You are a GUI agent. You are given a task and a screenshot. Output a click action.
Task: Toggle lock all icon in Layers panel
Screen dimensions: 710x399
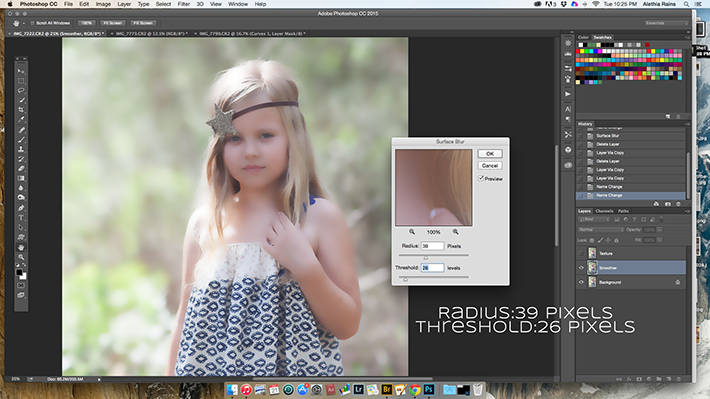pos(616,240)
